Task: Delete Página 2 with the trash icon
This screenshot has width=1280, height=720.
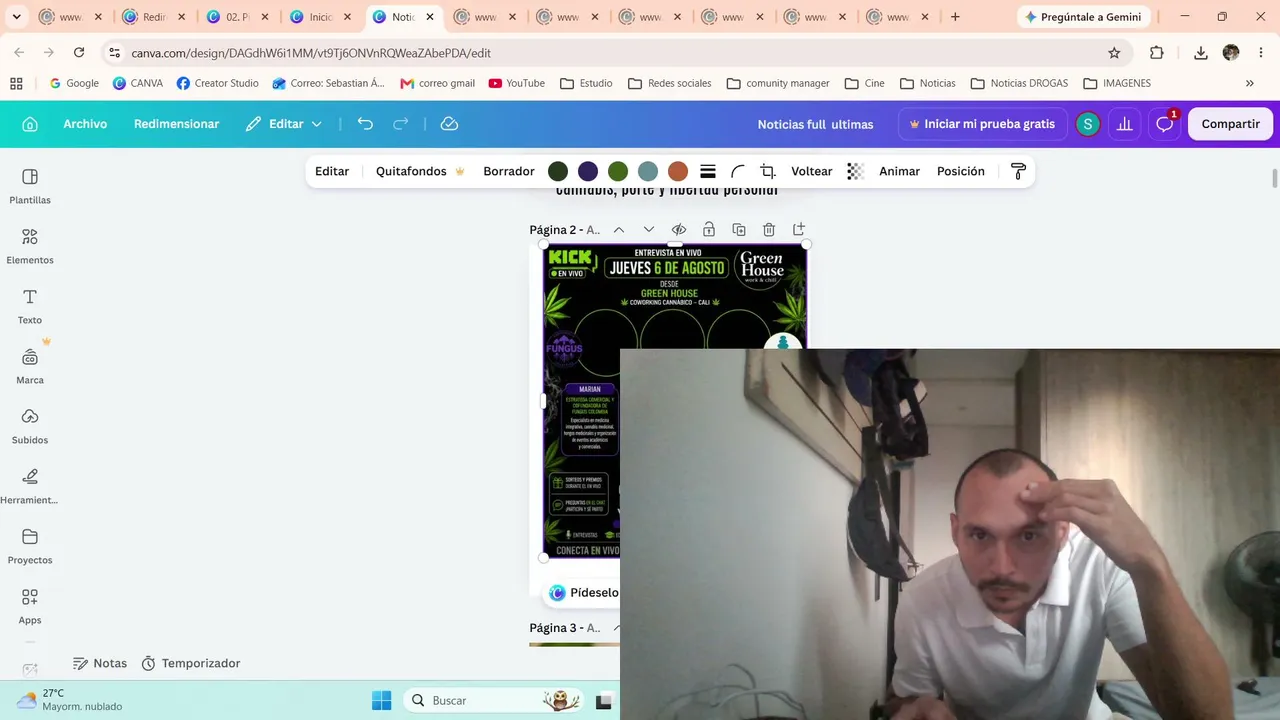Action: tap(769, 230)
